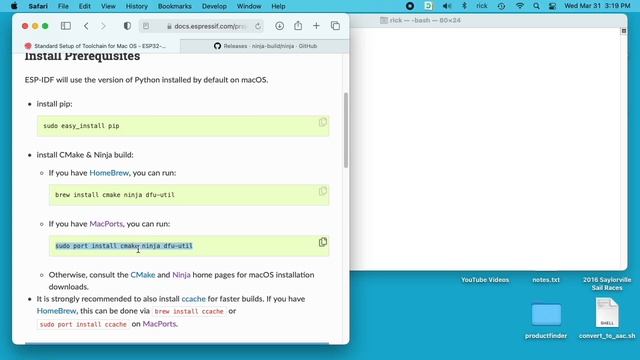
Task: Open the volume control in menu bar
Action: click(447, 6)
